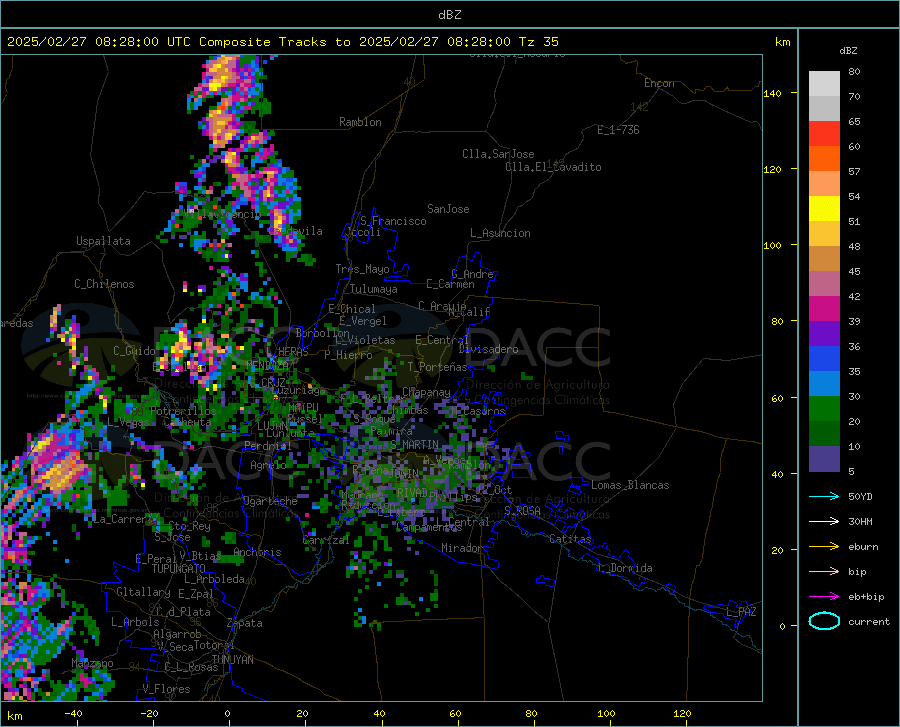Click the 'L_Asuncion' map label
Screen dimensions: 900x727
[x=500, y=233]
